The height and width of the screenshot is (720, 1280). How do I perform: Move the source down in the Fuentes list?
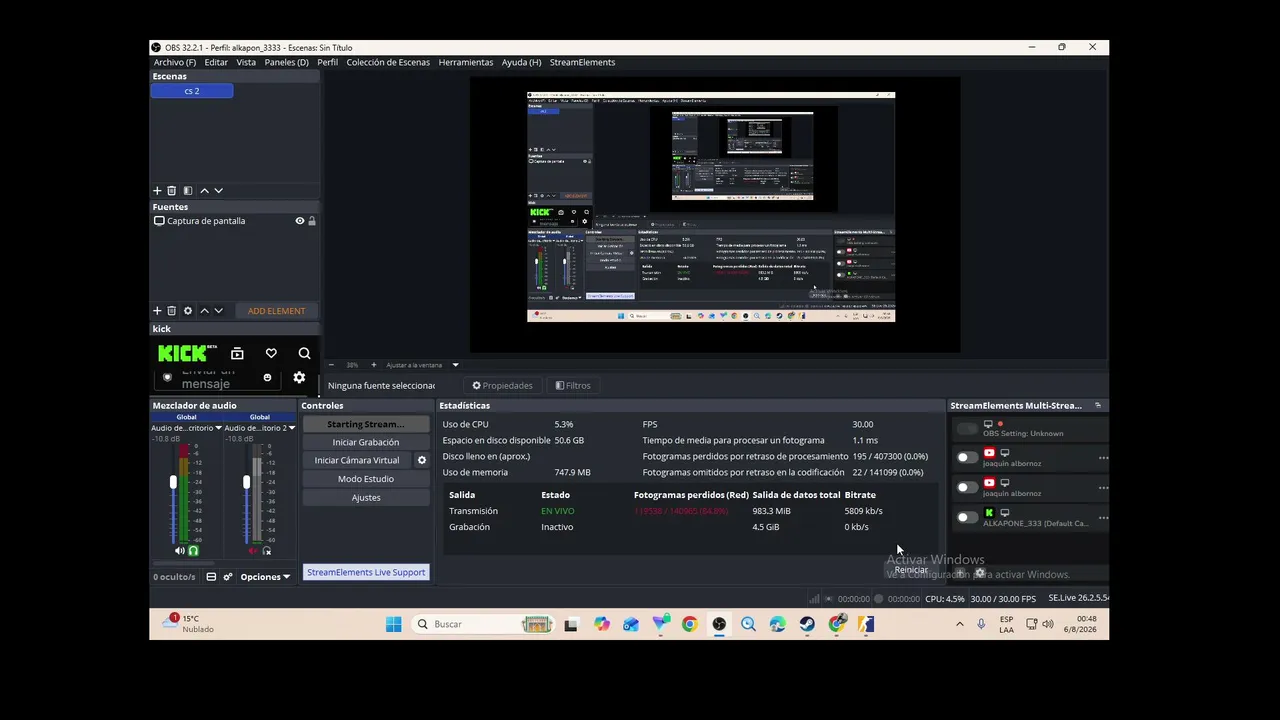[219, 311]
